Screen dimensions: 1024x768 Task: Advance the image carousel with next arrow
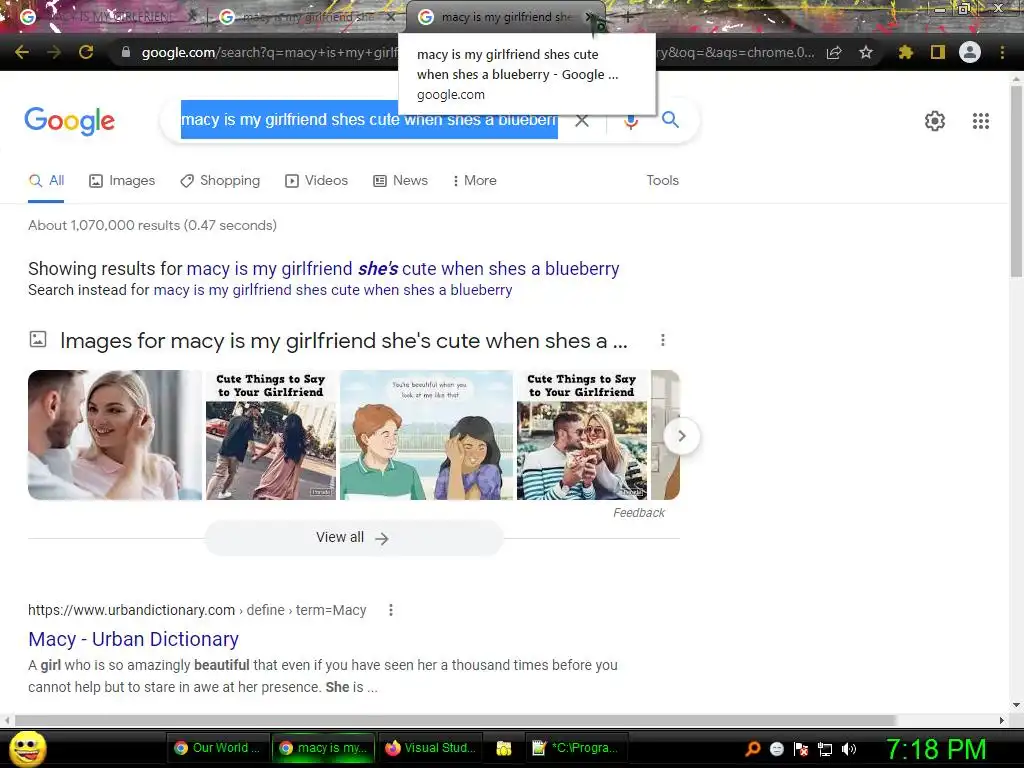coord(681,436)
